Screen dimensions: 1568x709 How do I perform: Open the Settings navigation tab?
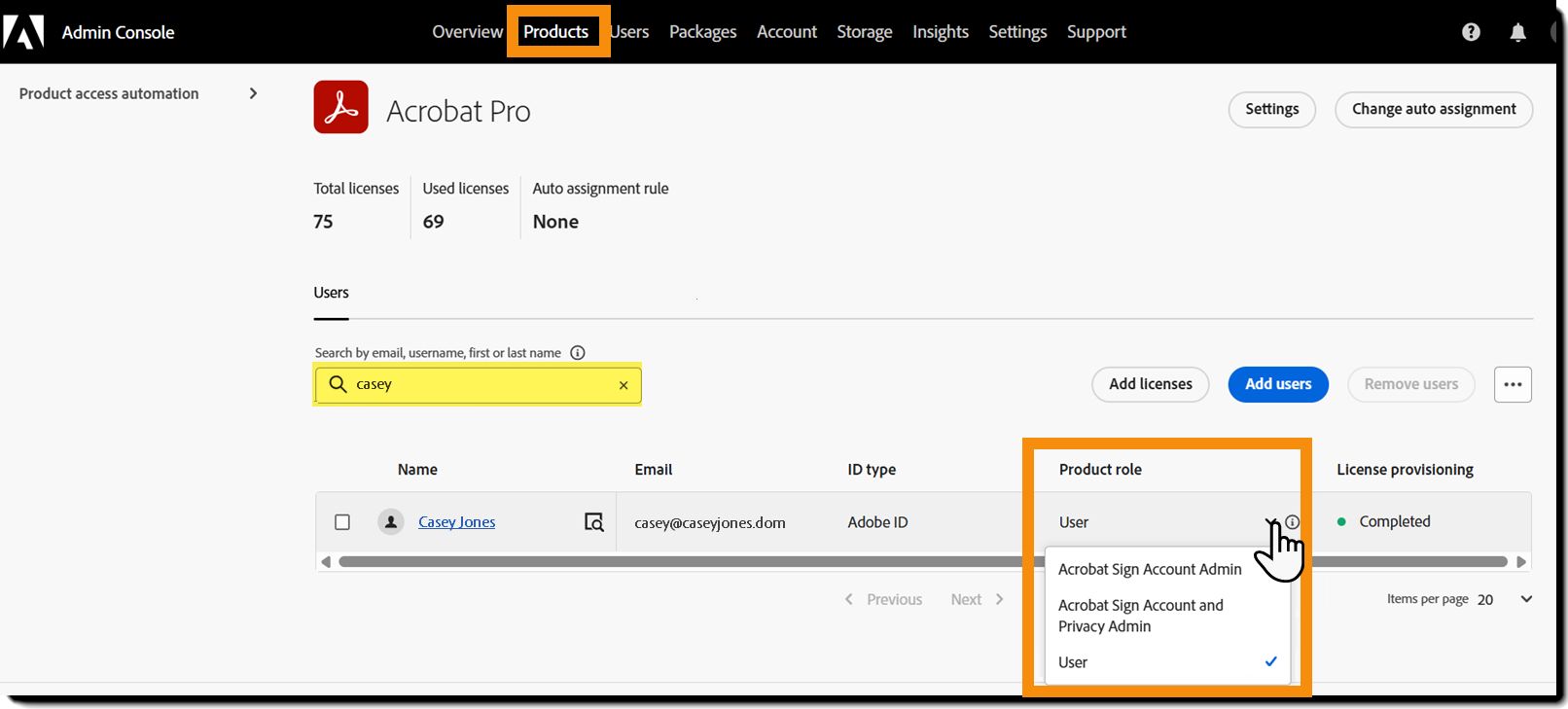pyautogui.click(x=1017, y=32)
